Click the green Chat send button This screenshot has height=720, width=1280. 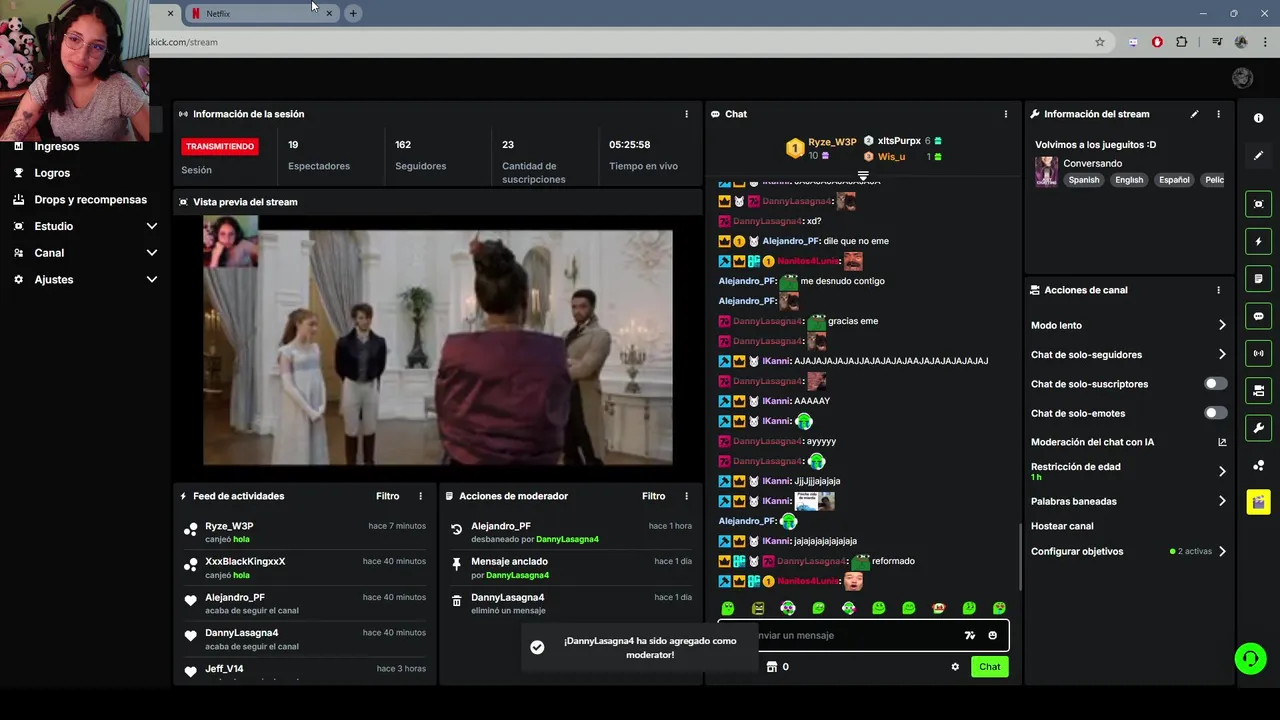pyautogui.click(x=989, y=667)
